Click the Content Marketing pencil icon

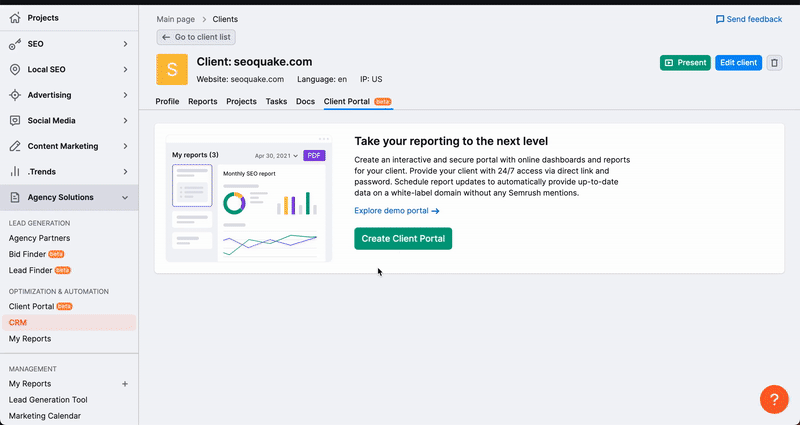click(x=15, y=146)
